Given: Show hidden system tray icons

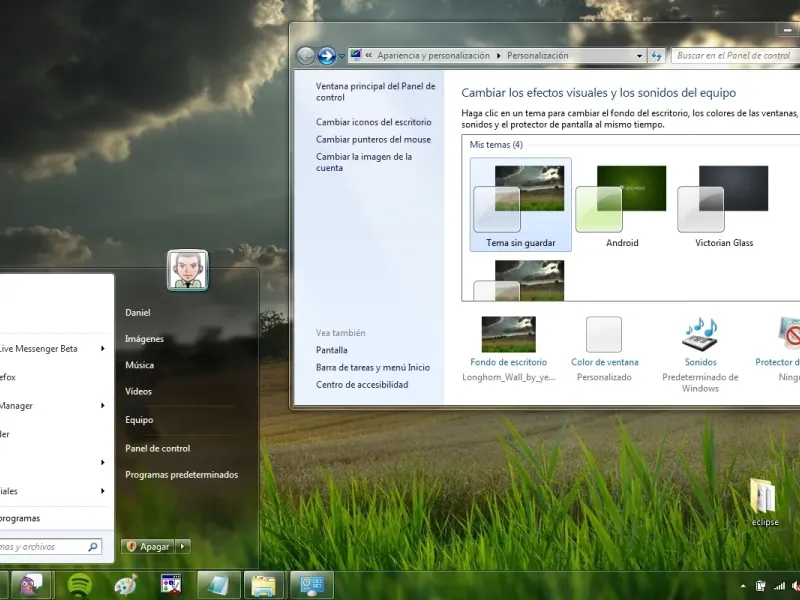Looking at the screenshot, I should tap(743, 585).
